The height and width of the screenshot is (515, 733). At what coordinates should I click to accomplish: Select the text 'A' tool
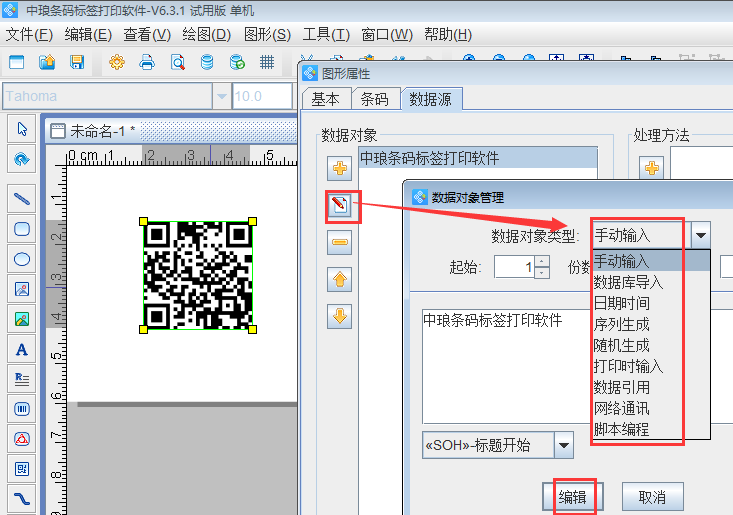pyautogui.click(x=22, y=350)
